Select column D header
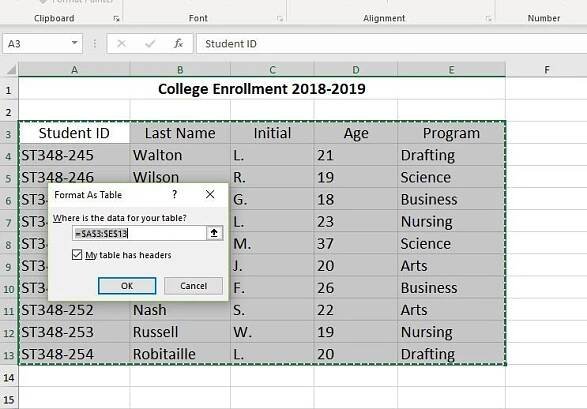This screenshot has height=409, width=587. coord(356,70)
